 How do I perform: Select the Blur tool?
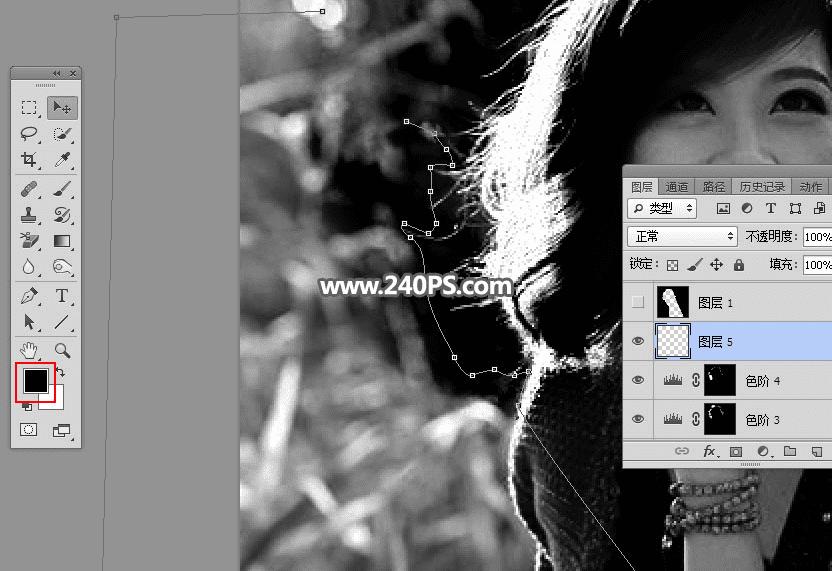pos(29,266)
